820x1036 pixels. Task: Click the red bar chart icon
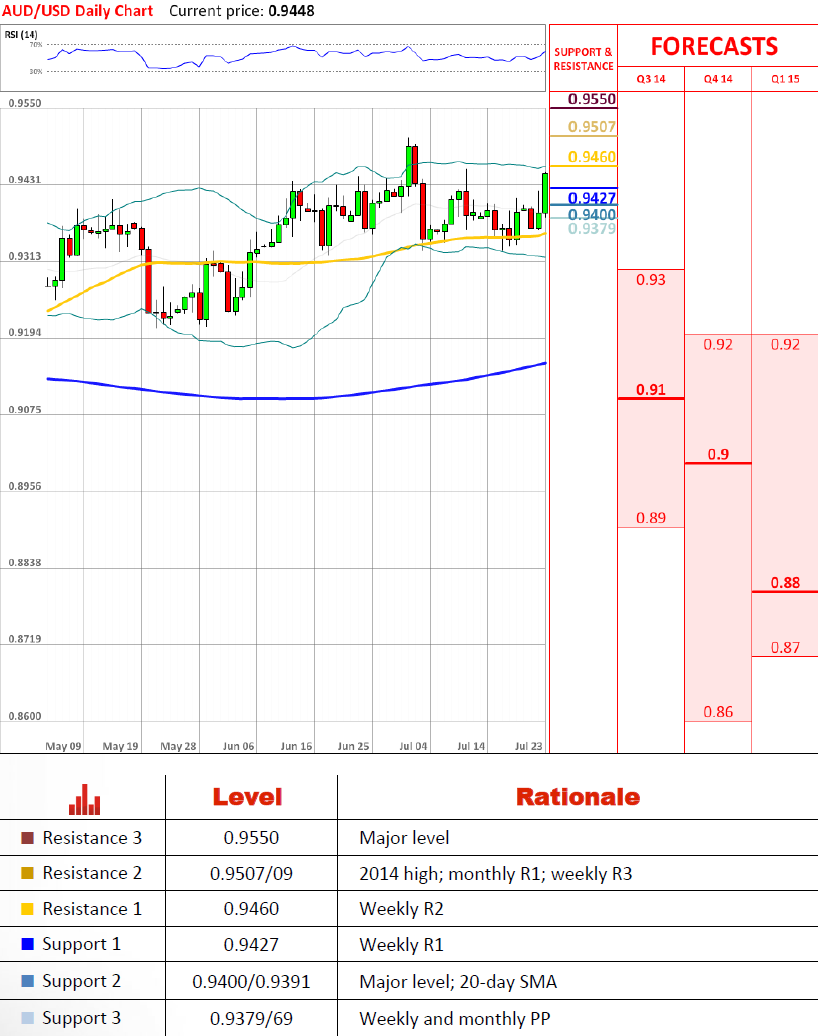85,799
